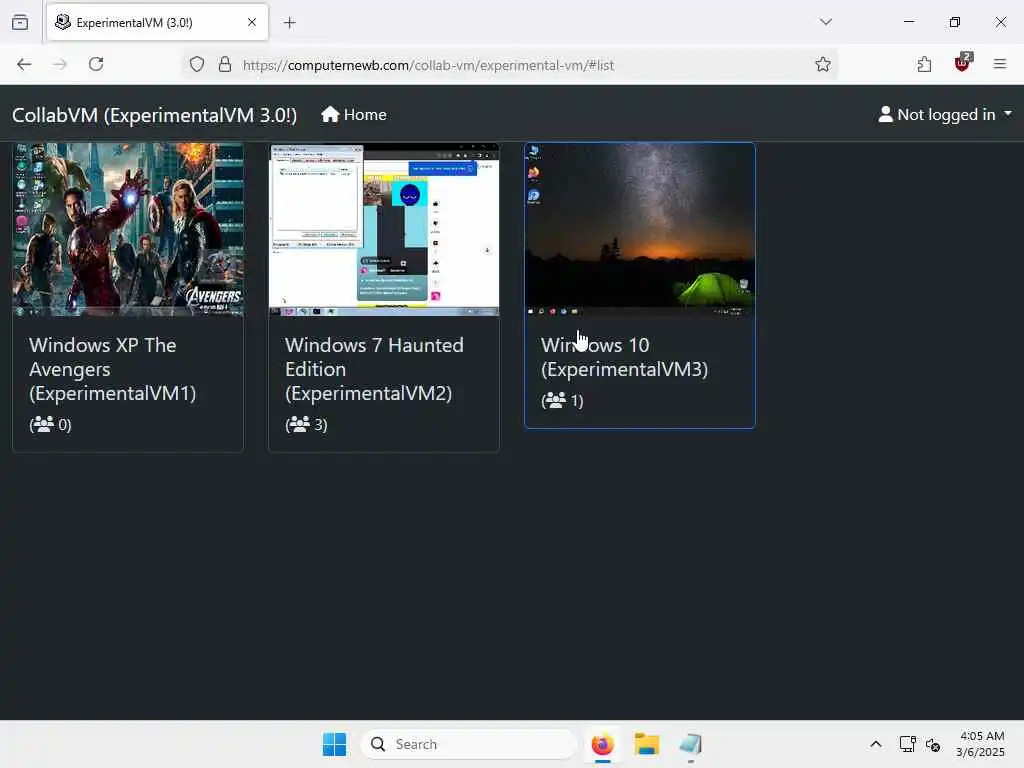Screen dimensions: 1024x768
Task: Go forward to the next page
Action: point(60,64)
